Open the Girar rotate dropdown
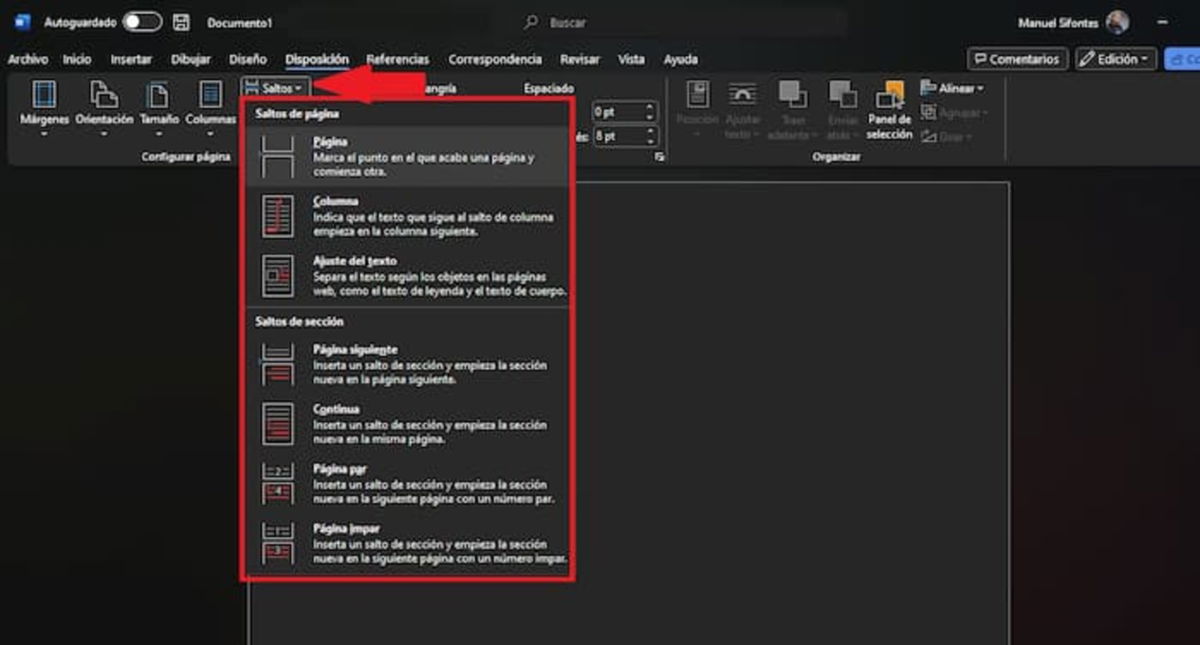Viewport: 1200px width, 645px height. [x=945, y=136]
